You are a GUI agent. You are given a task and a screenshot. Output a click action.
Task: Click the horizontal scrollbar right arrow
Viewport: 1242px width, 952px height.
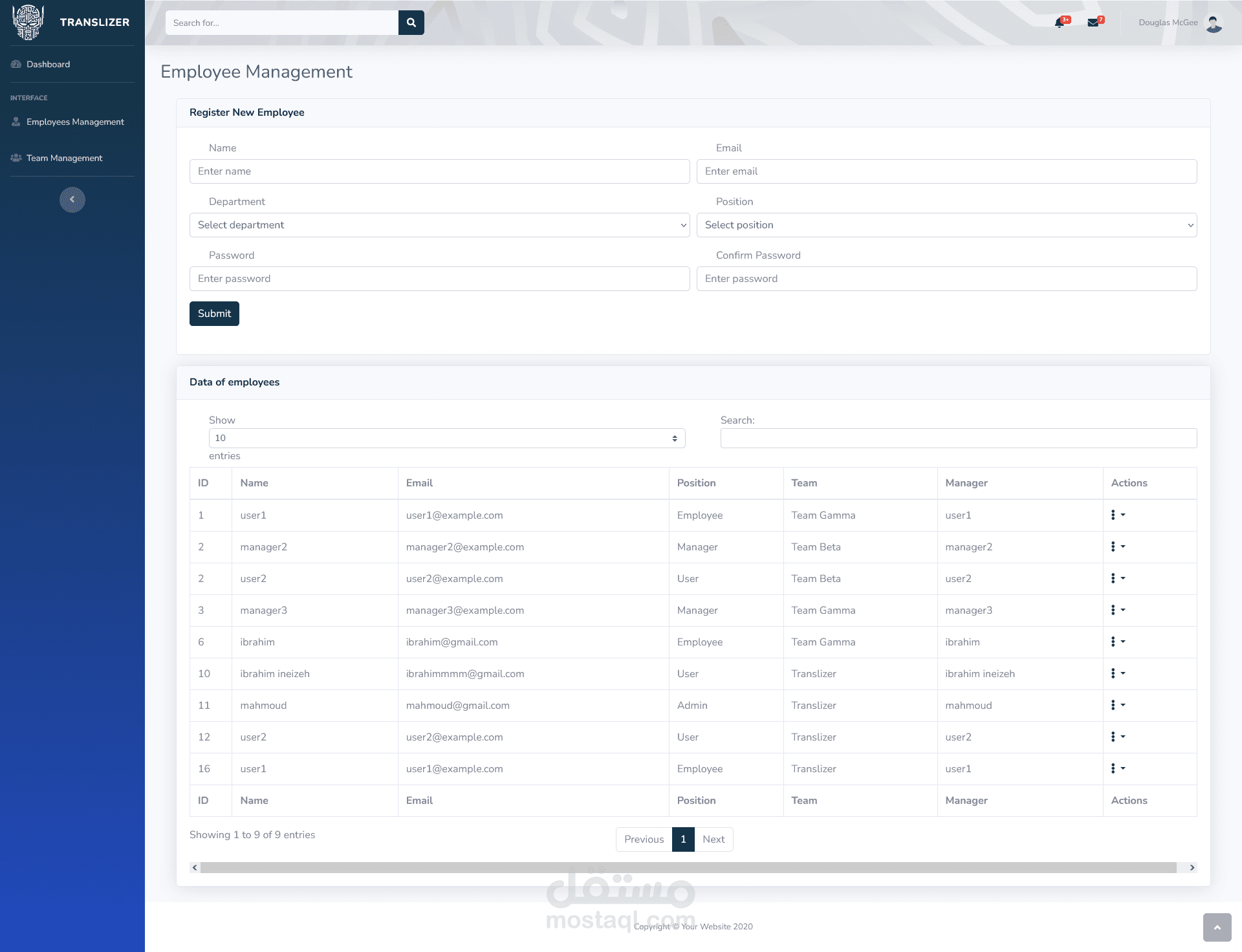tap(1192, 867)
